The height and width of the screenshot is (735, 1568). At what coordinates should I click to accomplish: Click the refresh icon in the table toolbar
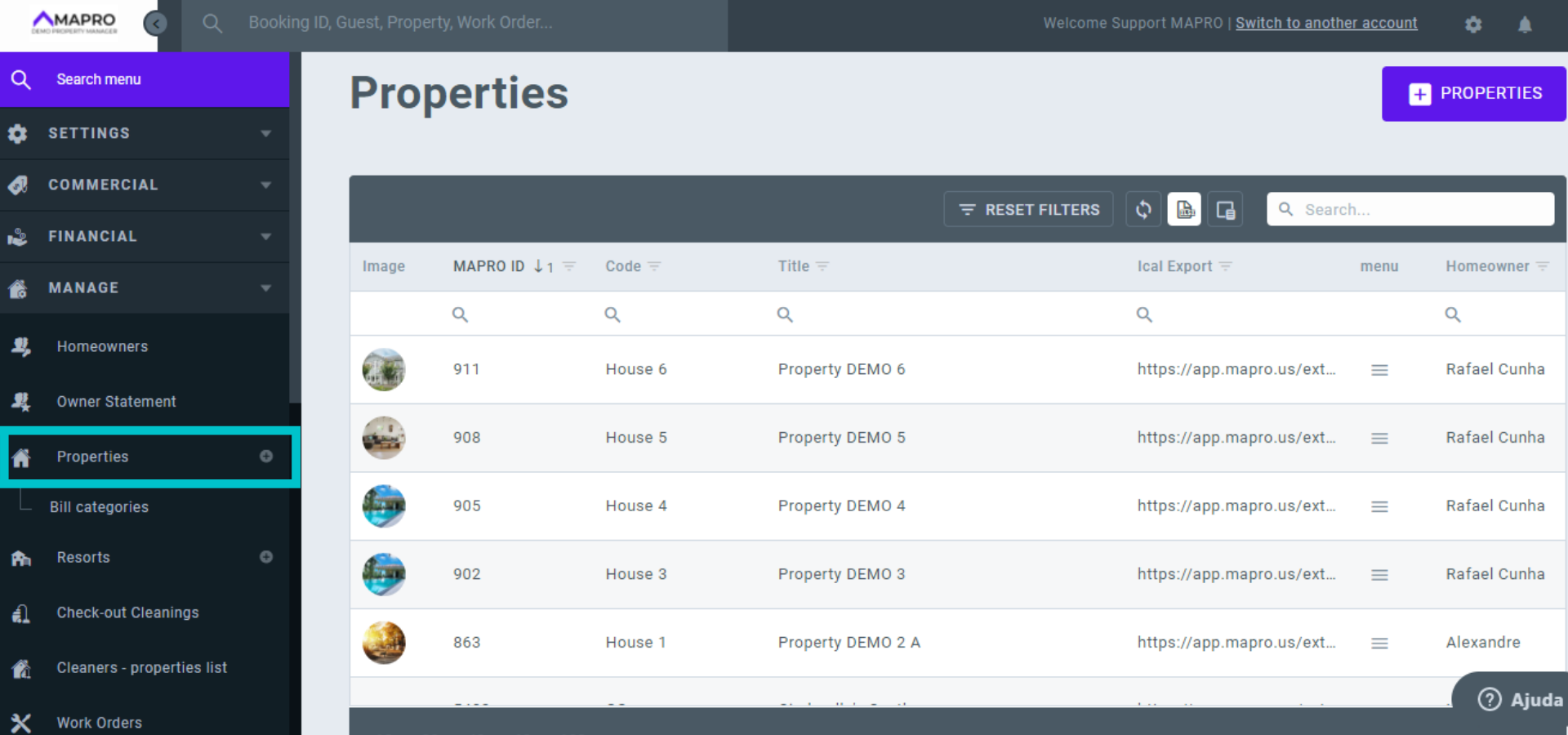[x=1143, y=210]
